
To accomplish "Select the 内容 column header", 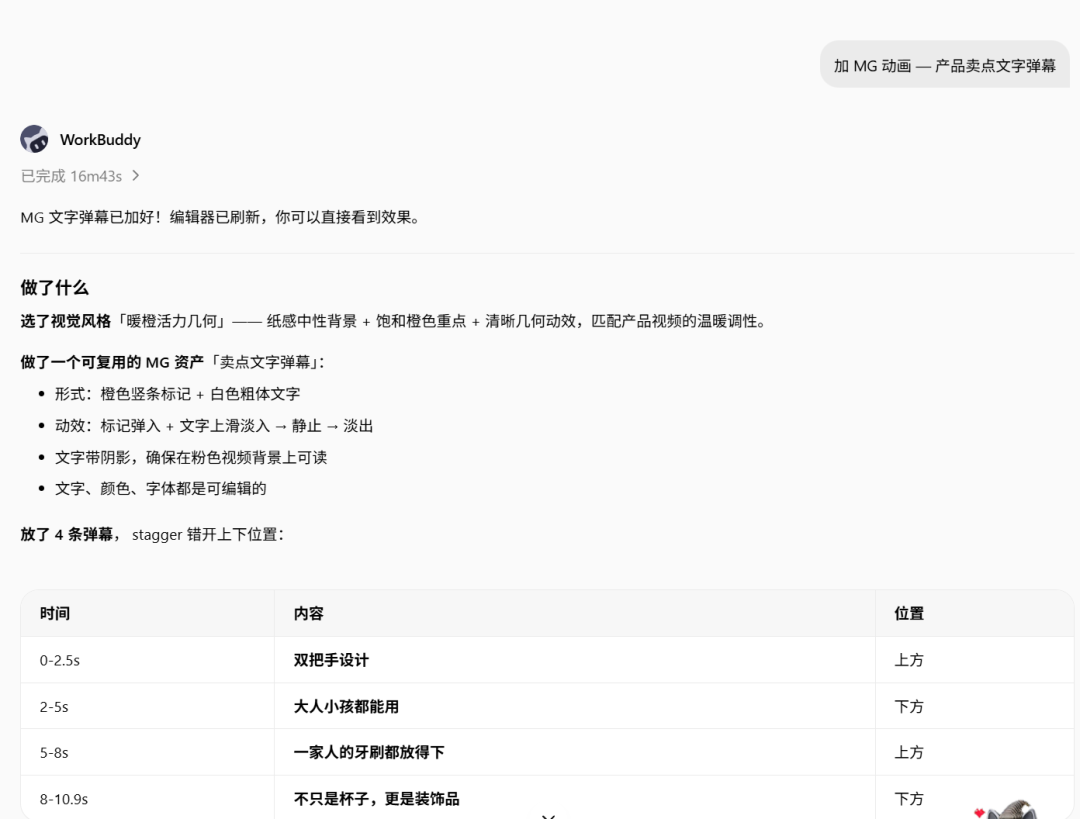I will [x=309, y=614].
